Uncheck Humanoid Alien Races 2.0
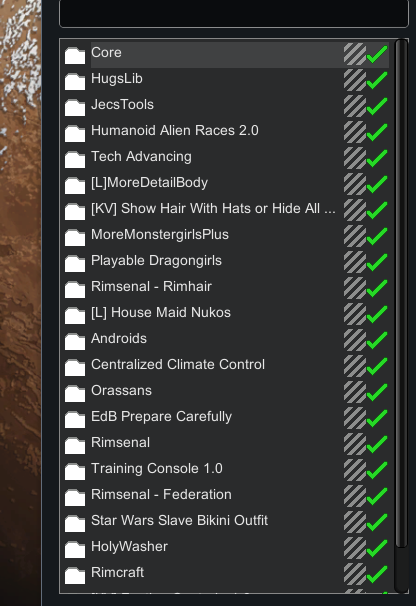 tap(377, 132)
